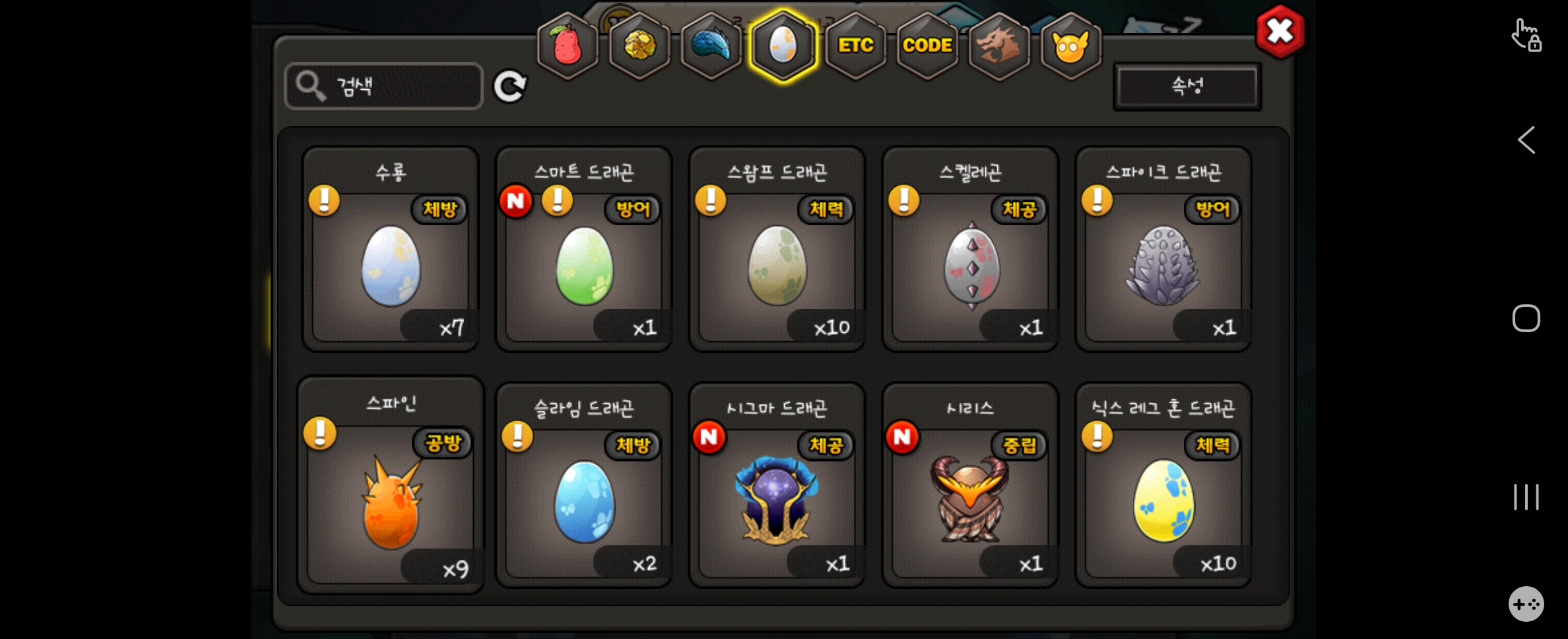Close the inventory with red X
This screenshot has height=639, width=1568.
coord(1280,31)
